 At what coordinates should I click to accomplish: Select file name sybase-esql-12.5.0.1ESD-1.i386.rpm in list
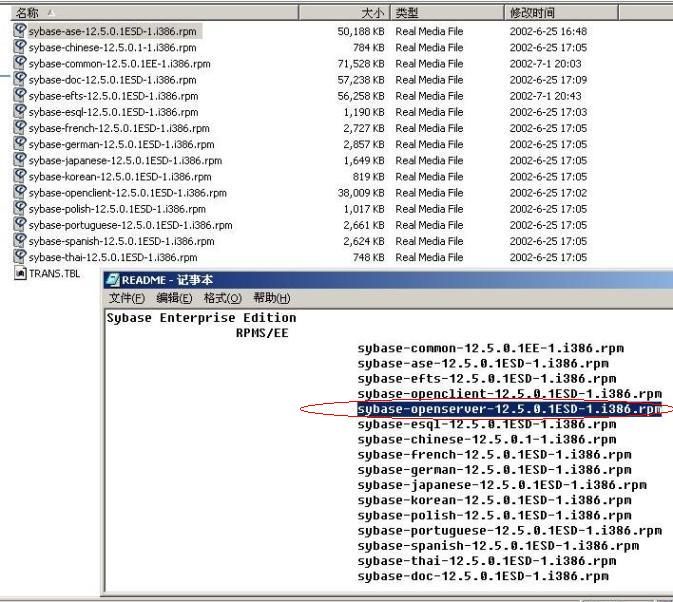tap(113, 112)
